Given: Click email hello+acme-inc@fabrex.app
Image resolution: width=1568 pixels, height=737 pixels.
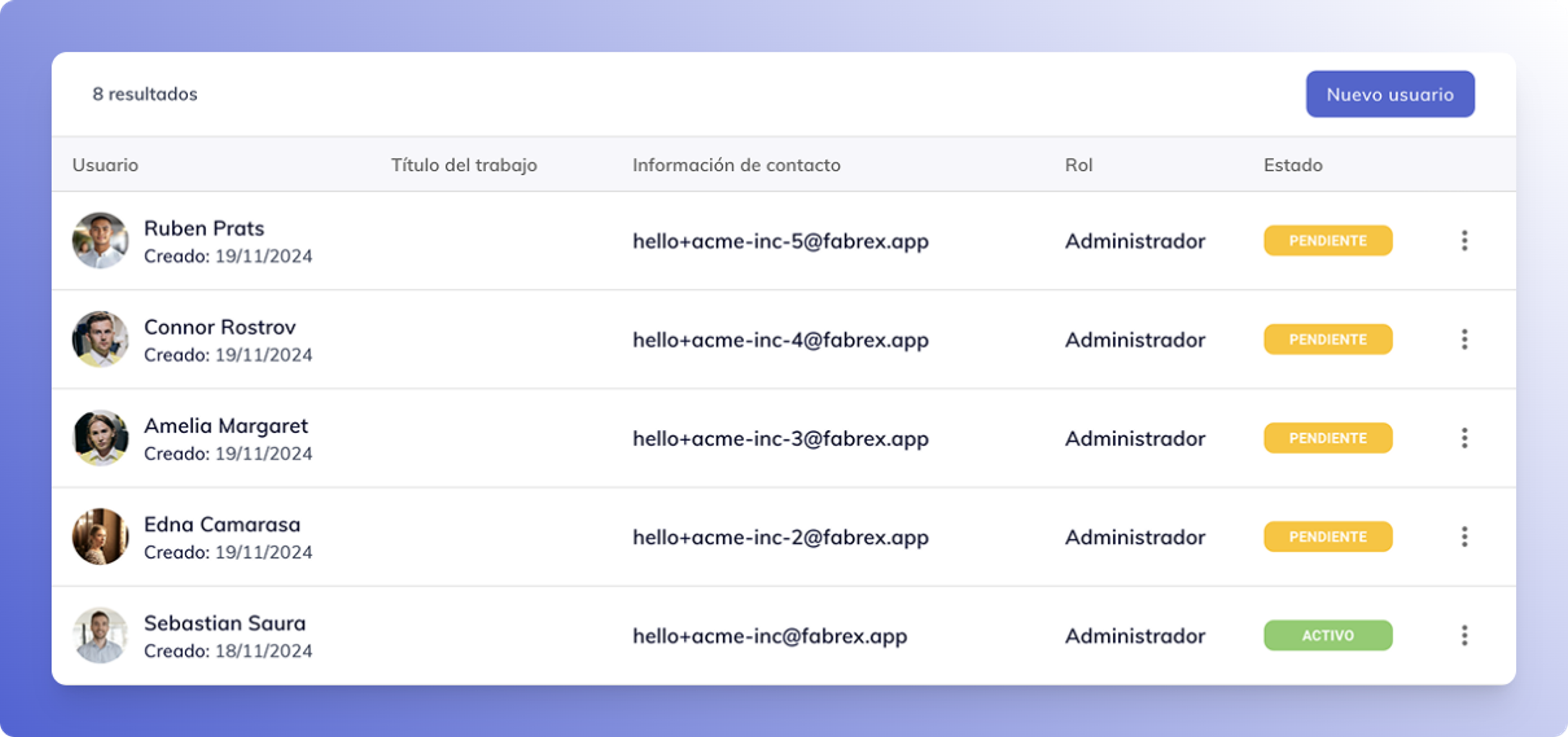Looking at the screenshot, I should (x=770, y=636).
